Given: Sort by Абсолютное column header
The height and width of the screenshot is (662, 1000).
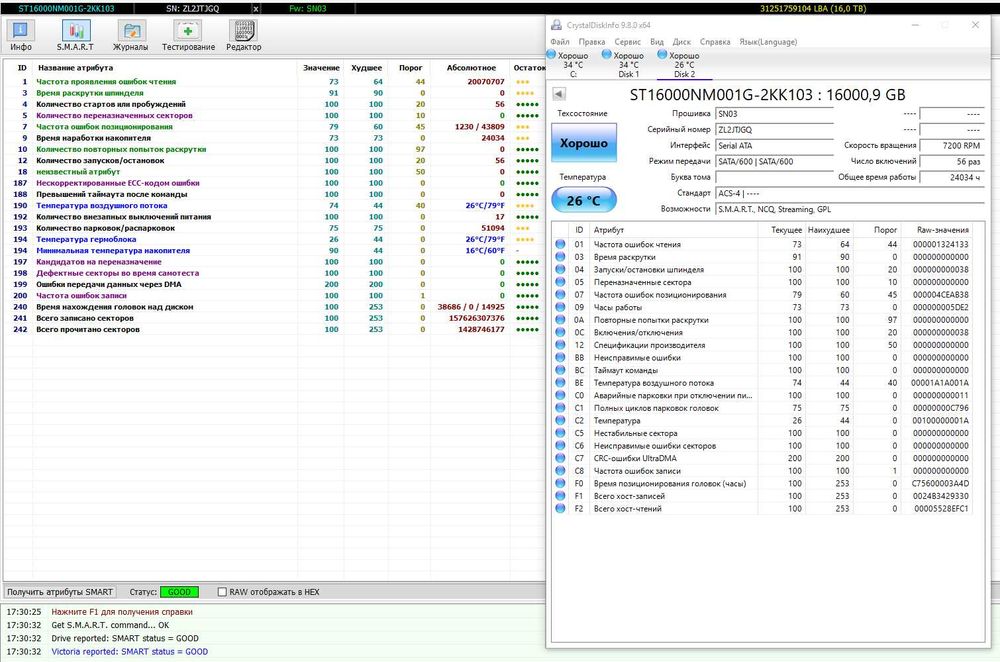Looking at the screenshot, I should 471,68.
